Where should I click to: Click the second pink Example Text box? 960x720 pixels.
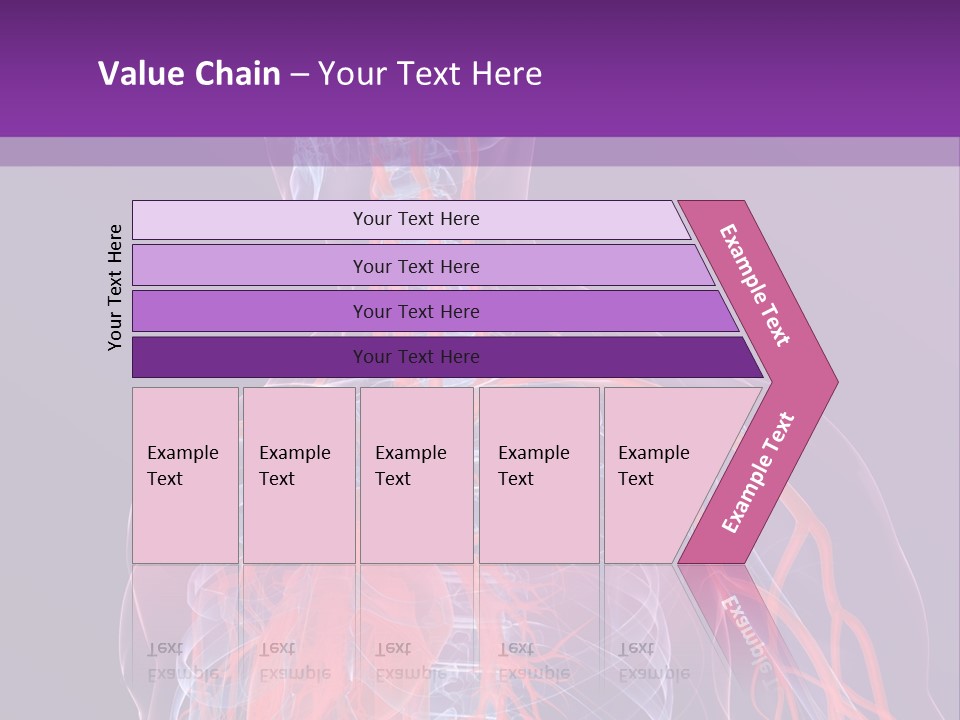click(x=298, y=475)
